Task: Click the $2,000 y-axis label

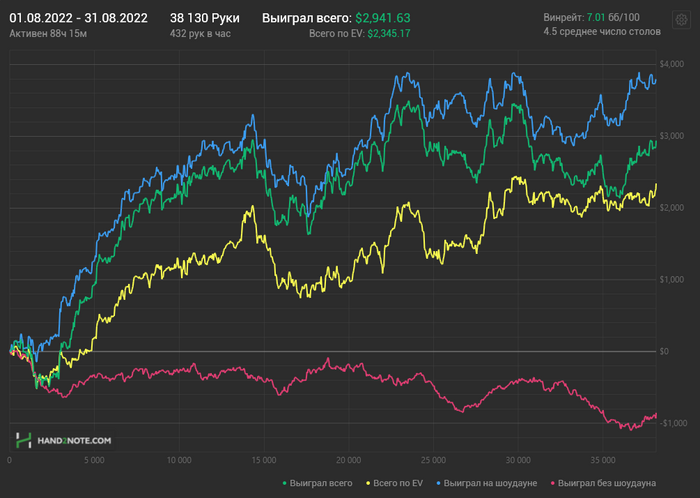Action: coord(671,208)
